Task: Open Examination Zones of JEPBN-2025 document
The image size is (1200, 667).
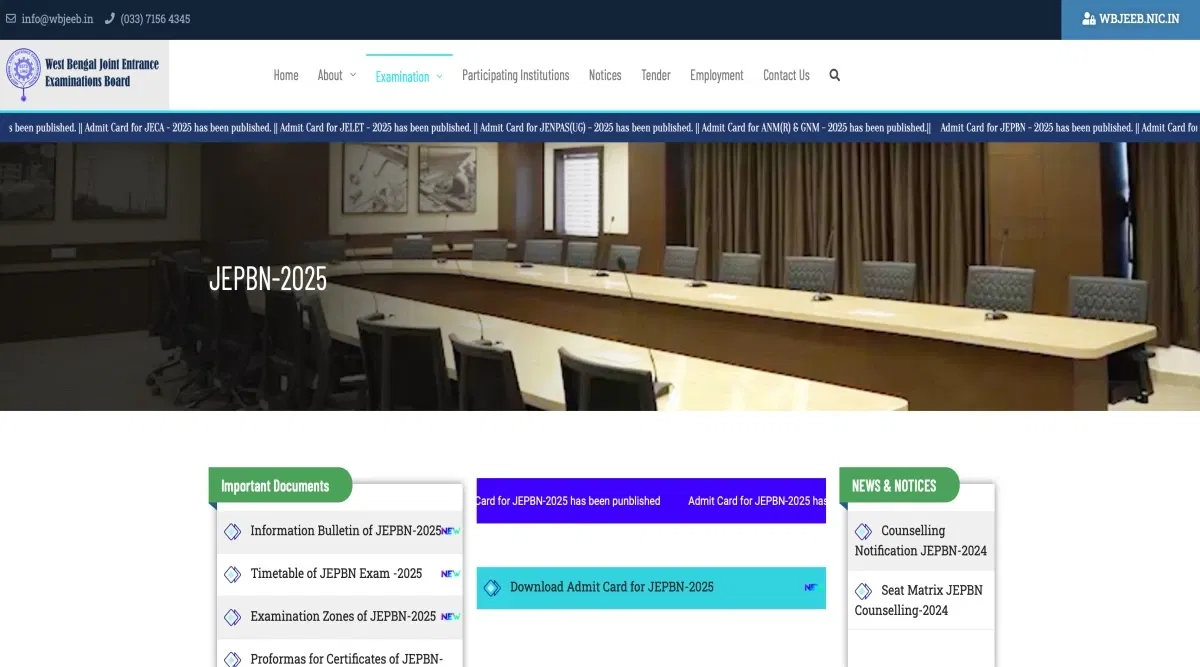Action: point(343,616)
